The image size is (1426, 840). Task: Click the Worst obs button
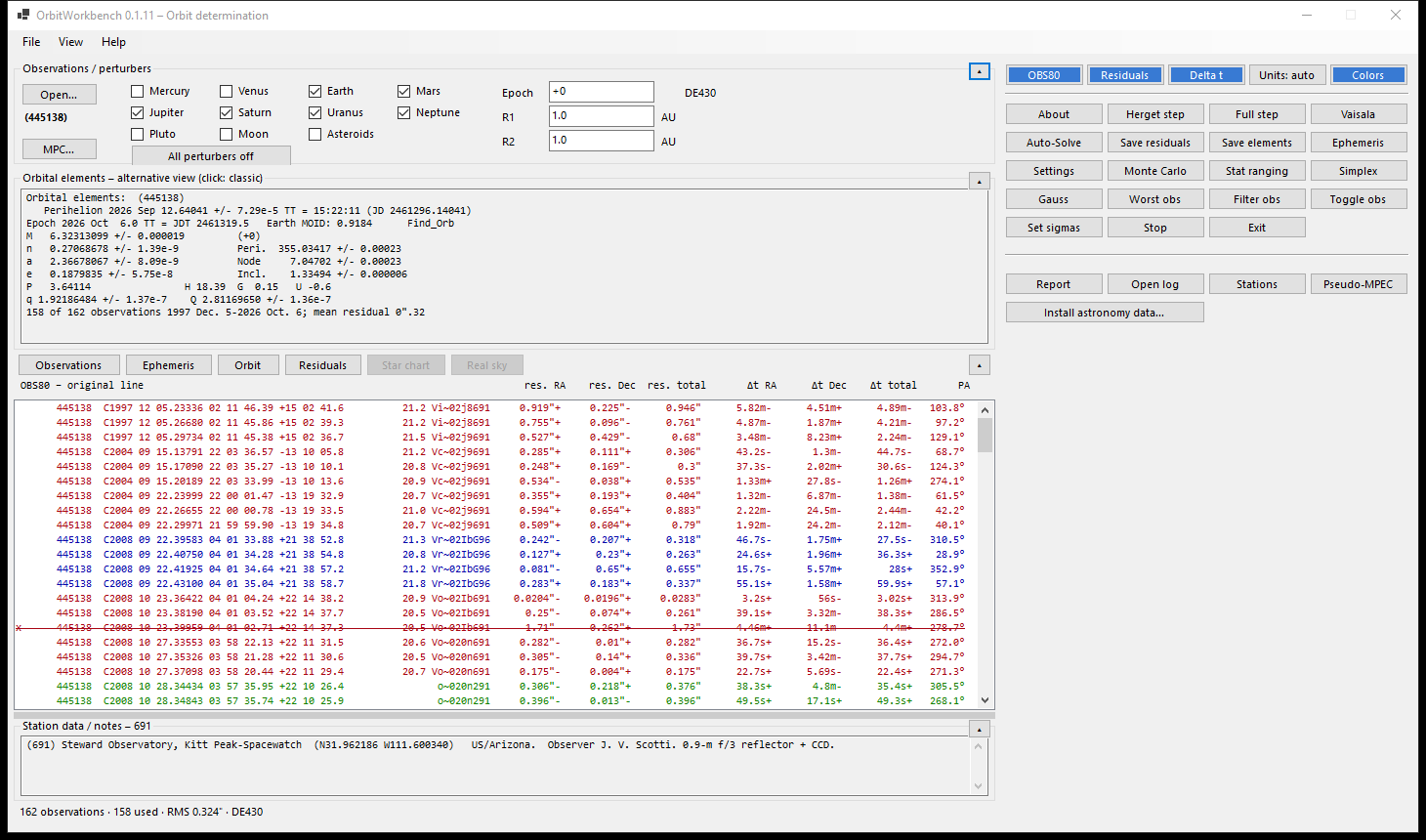point(1155,199)
